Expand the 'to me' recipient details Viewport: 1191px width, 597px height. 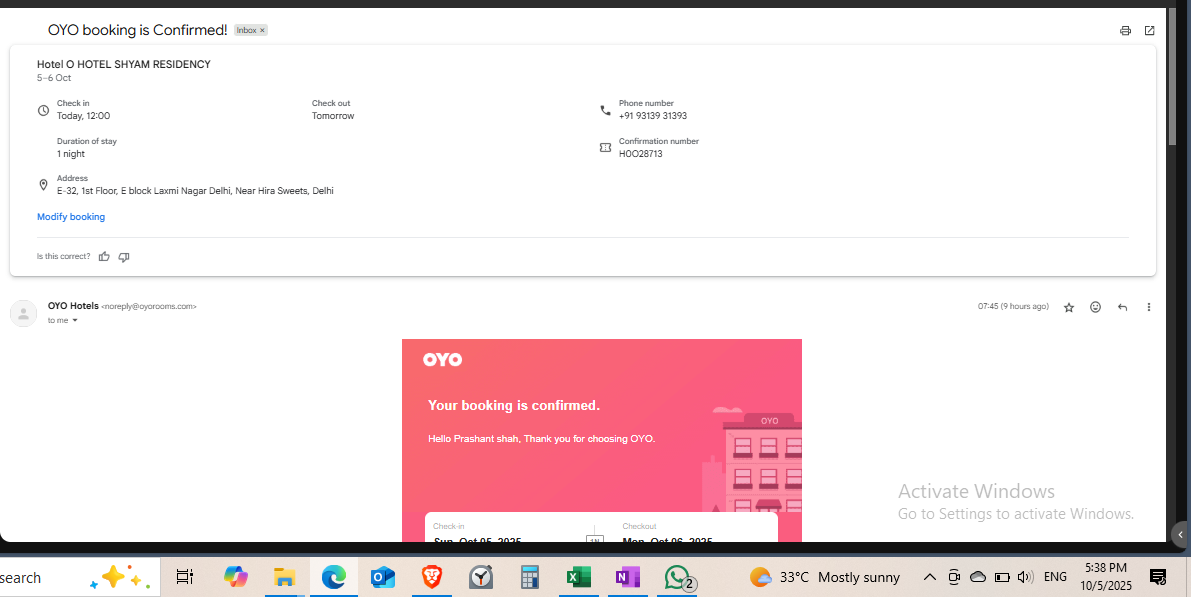pyautogui.click(x=75, y=321)
